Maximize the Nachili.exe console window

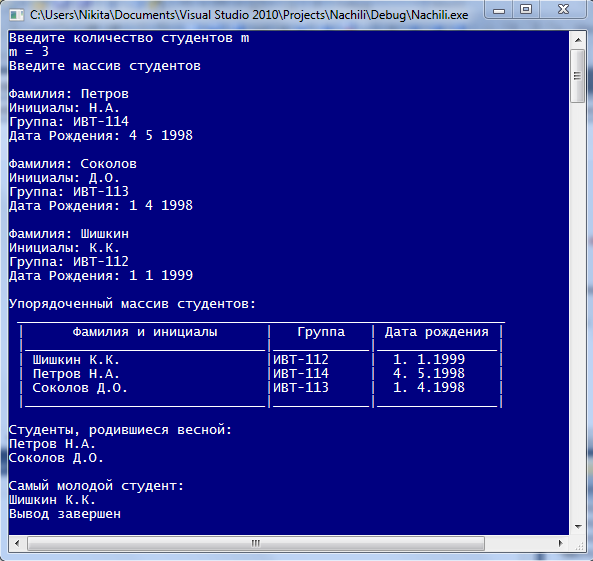(x=526, y=10)
